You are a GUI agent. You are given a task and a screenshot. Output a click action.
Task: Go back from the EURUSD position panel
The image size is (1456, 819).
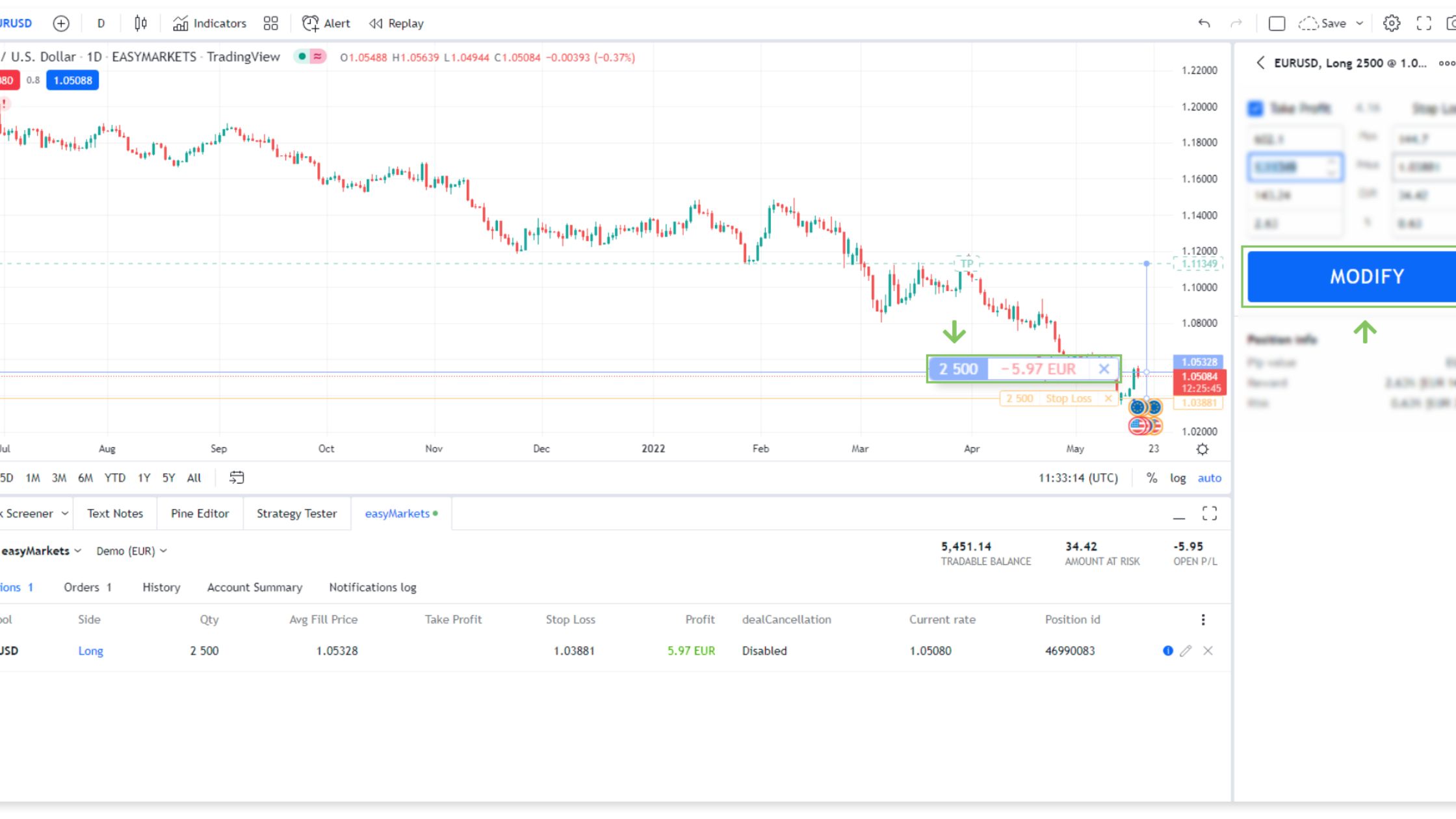(x=1260, y=63)
